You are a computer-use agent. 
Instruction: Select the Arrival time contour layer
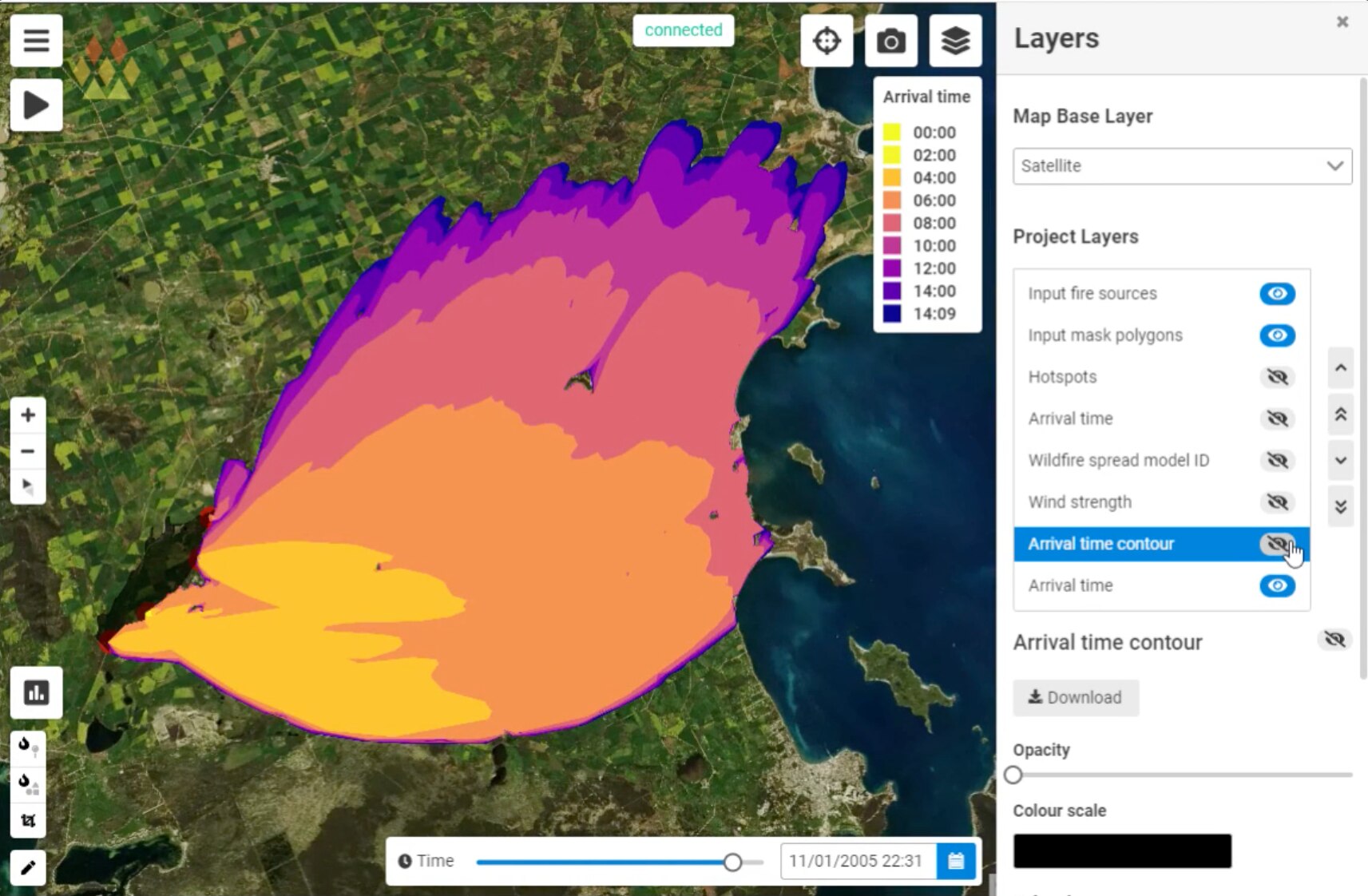coord(1100,543)
